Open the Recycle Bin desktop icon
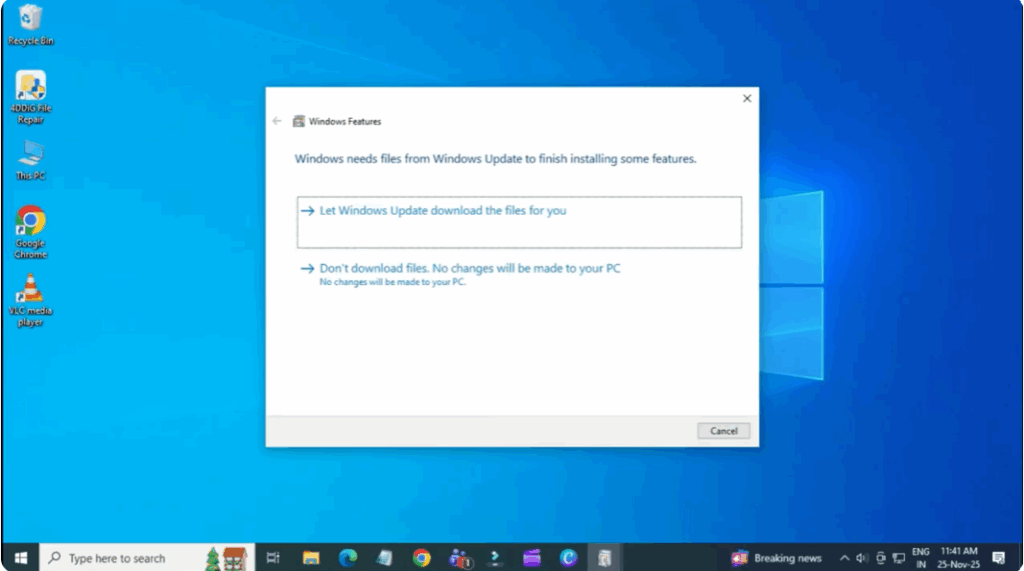1024x571 pixels. point(30,25)
